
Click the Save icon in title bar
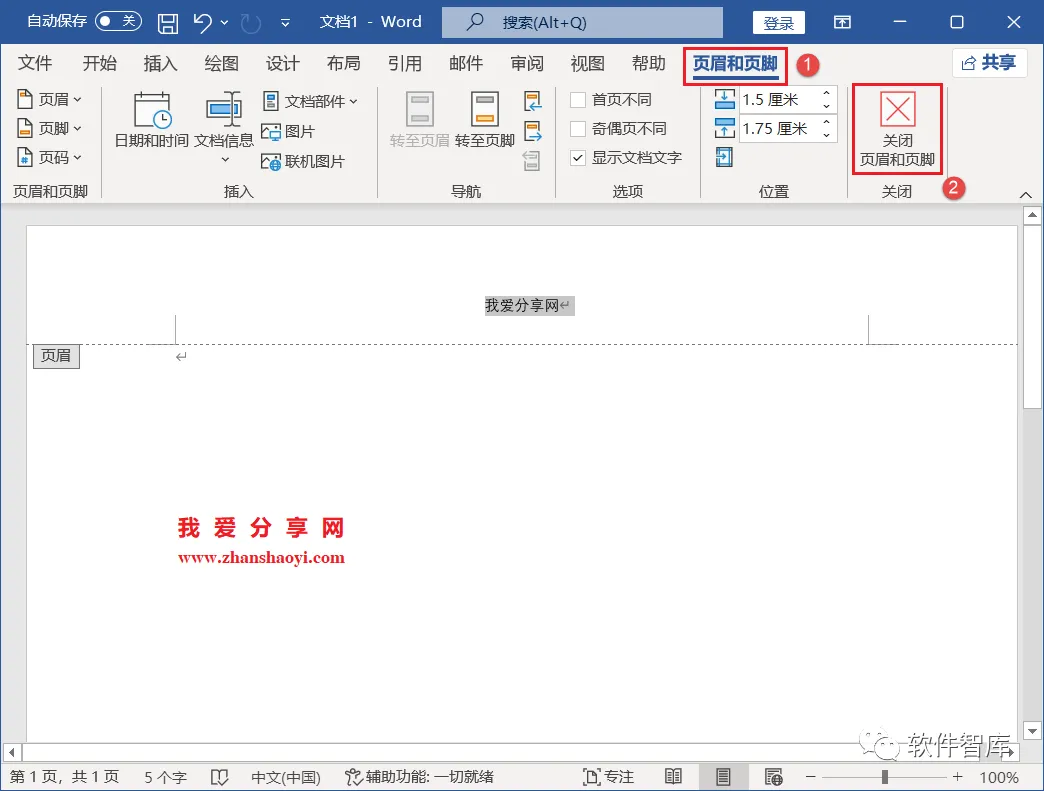click(167, 23)
